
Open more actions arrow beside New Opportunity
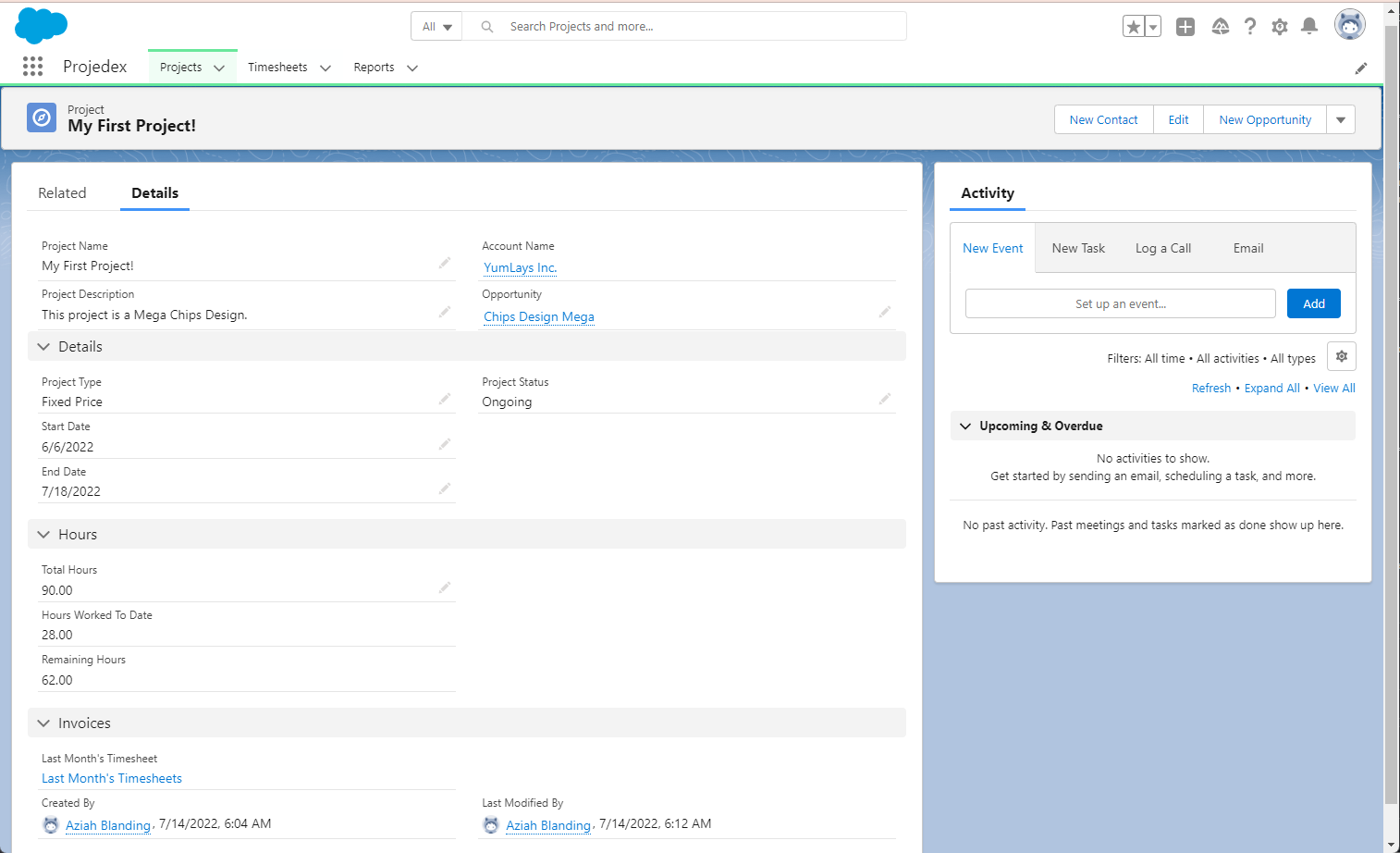click(x=1341, y=119)
